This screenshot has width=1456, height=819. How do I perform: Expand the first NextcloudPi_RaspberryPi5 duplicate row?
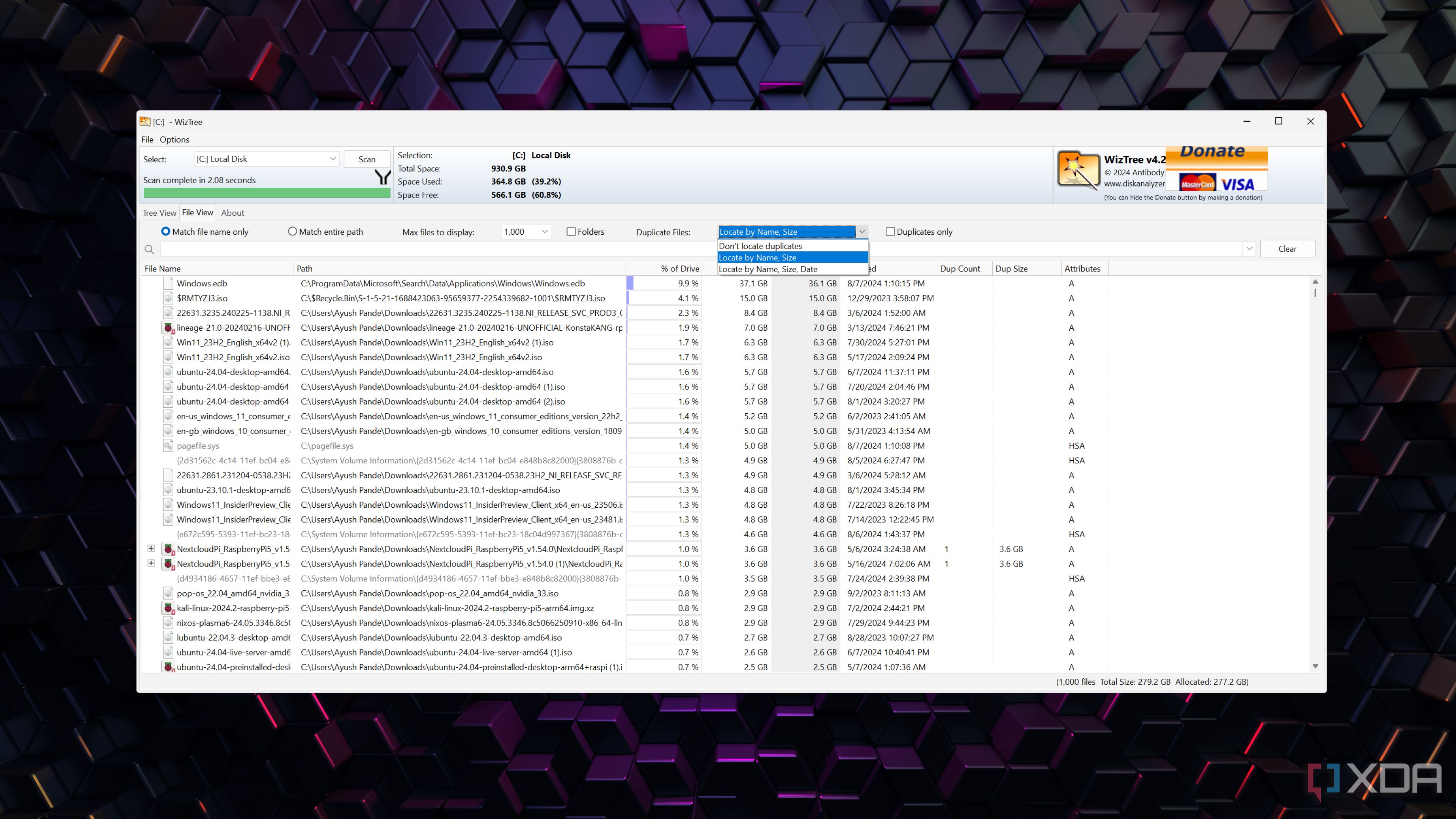pos(151,549)
